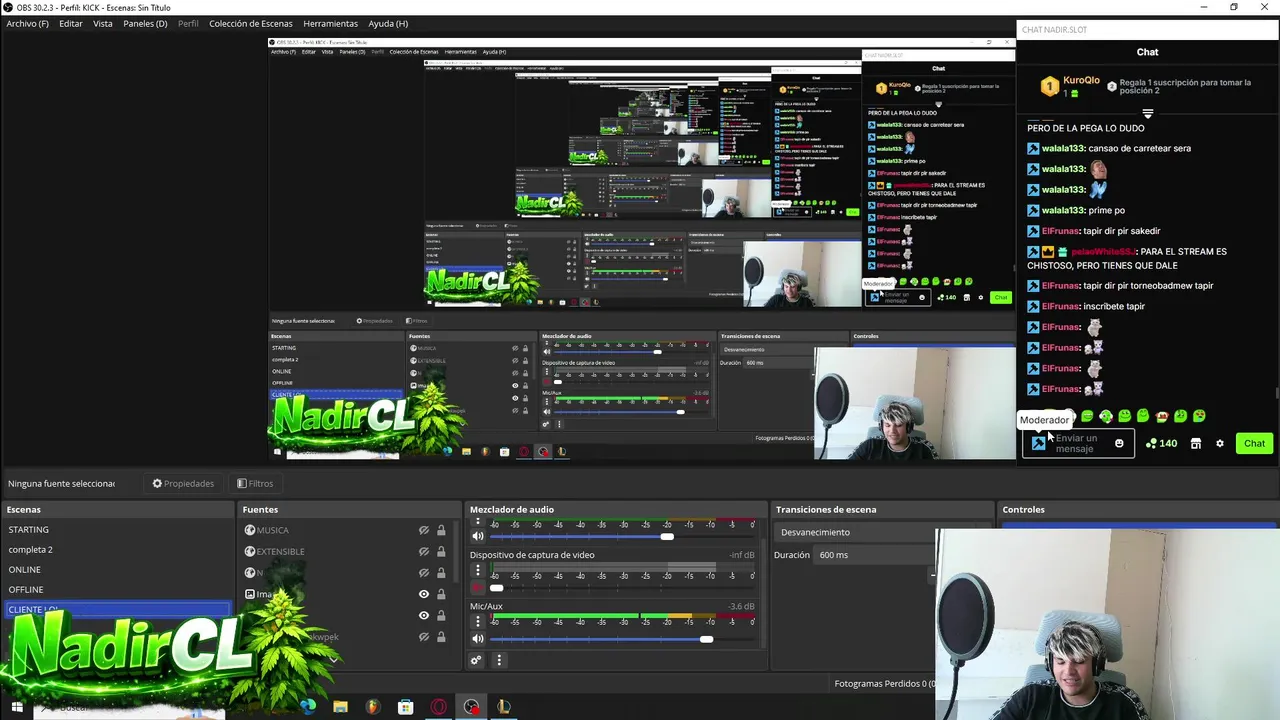Viewport: 1280px width, 720px height.
Task: Toggle lock on the Ima... image source
Action: 441,594
